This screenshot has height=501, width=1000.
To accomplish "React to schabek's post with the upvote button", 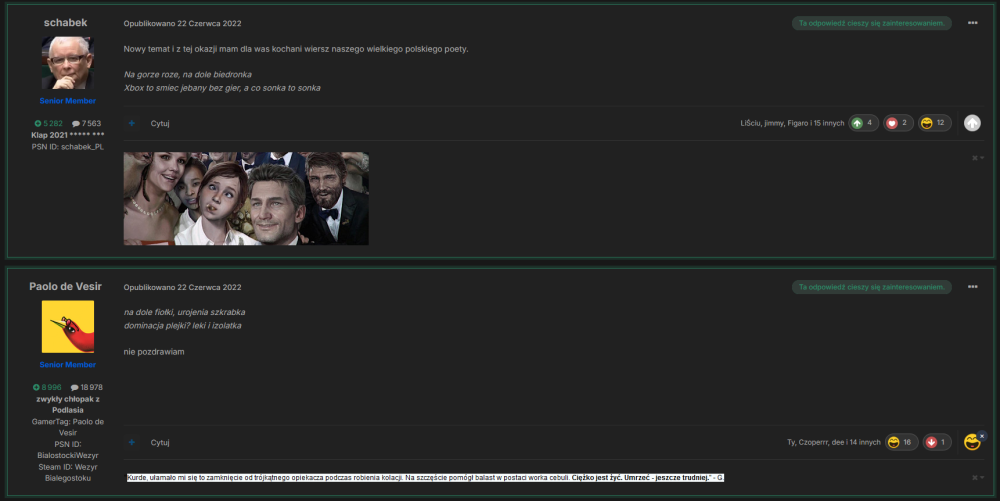I will pos(972,123).
